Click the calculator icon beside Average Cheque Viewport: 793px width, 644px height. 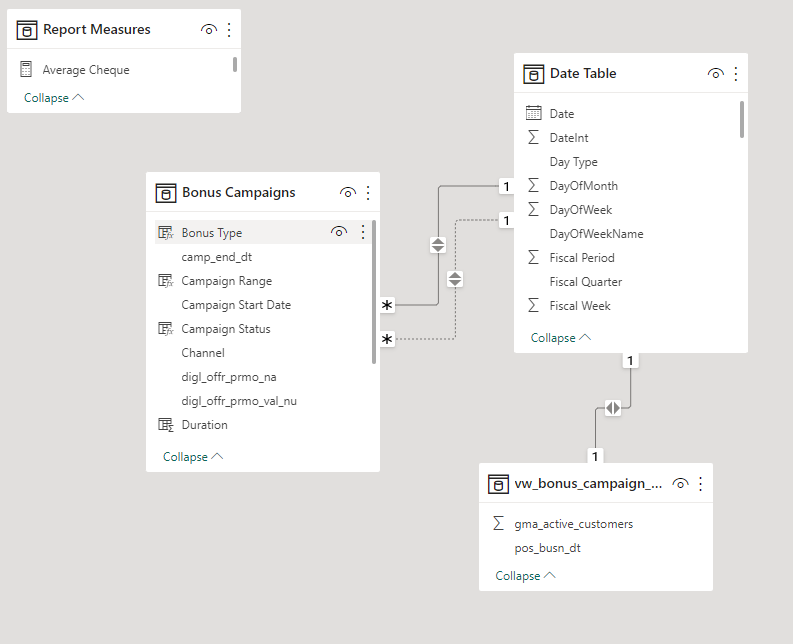(x=26, y=69)
